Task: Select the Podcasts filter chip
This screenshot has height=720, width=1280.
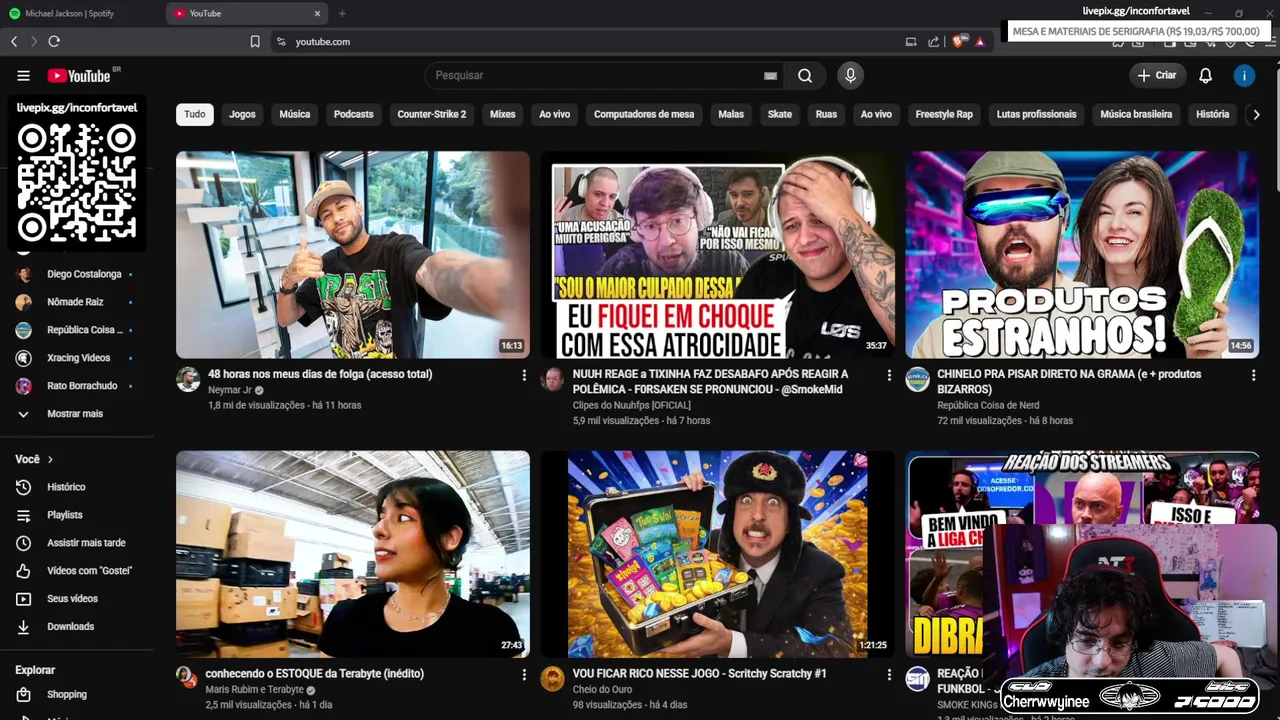Action: pyautogui.click(x=353, y=114)
